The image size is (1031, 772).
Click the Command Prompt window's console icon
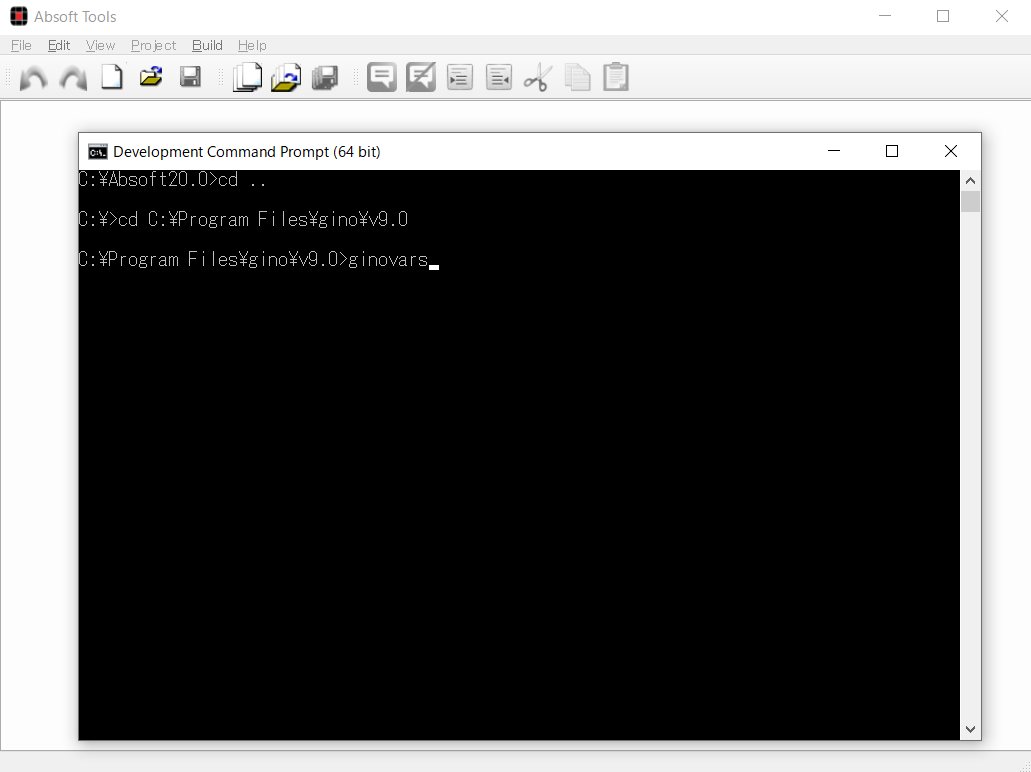(x=97, y=152)
